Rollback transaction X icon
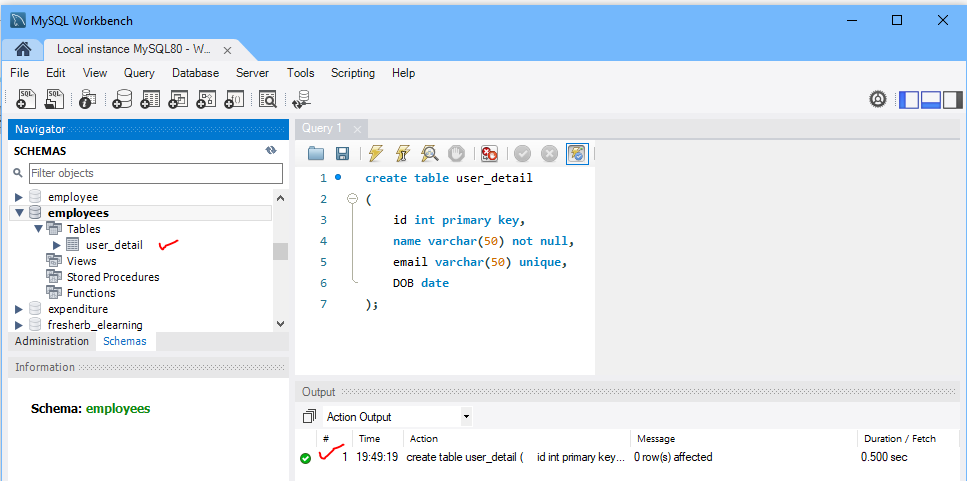Screen dimensions: 967x481 coord(549,154)
